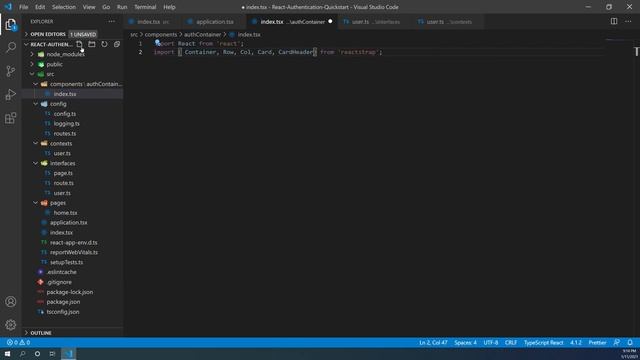This screenshot has width=640, height=360.
Task: Open the Extensions view
Action: coord(11,118)
